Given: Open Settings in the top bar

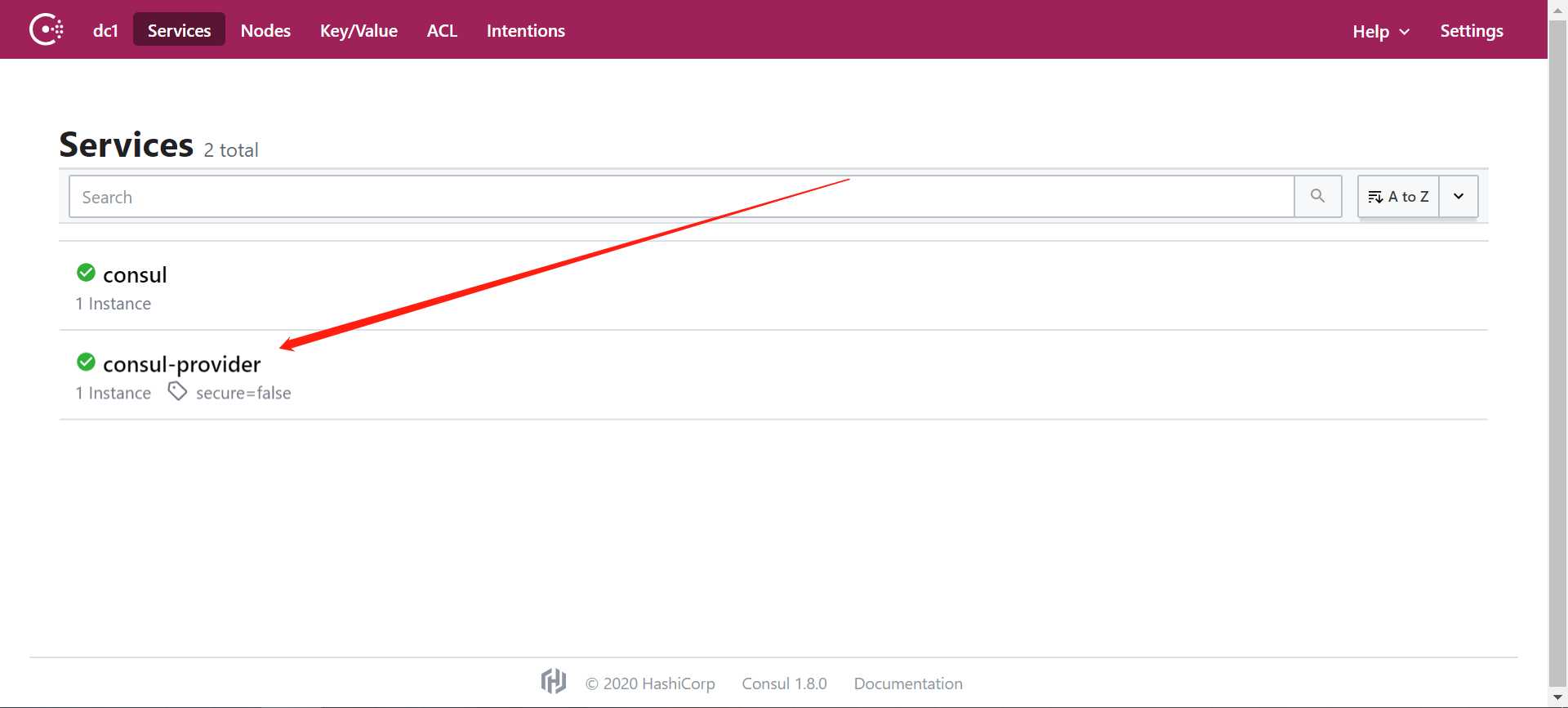Looking at the screenshot, I should pyautogui.click(x=1472, y=30).
